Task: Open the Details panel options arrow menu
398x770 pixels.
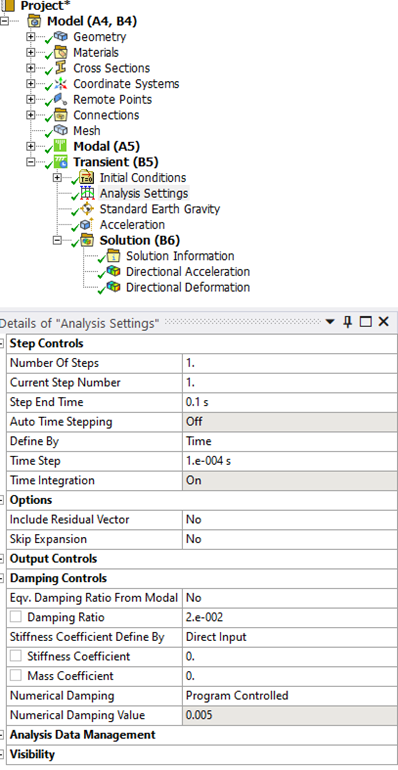Action: tap(330, 322)
